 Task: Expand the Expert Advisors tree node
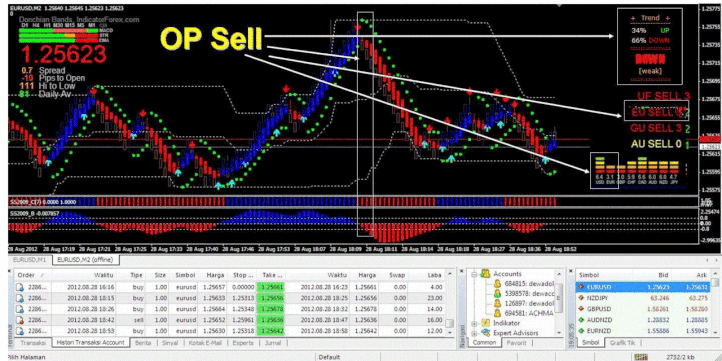(474, 333)
